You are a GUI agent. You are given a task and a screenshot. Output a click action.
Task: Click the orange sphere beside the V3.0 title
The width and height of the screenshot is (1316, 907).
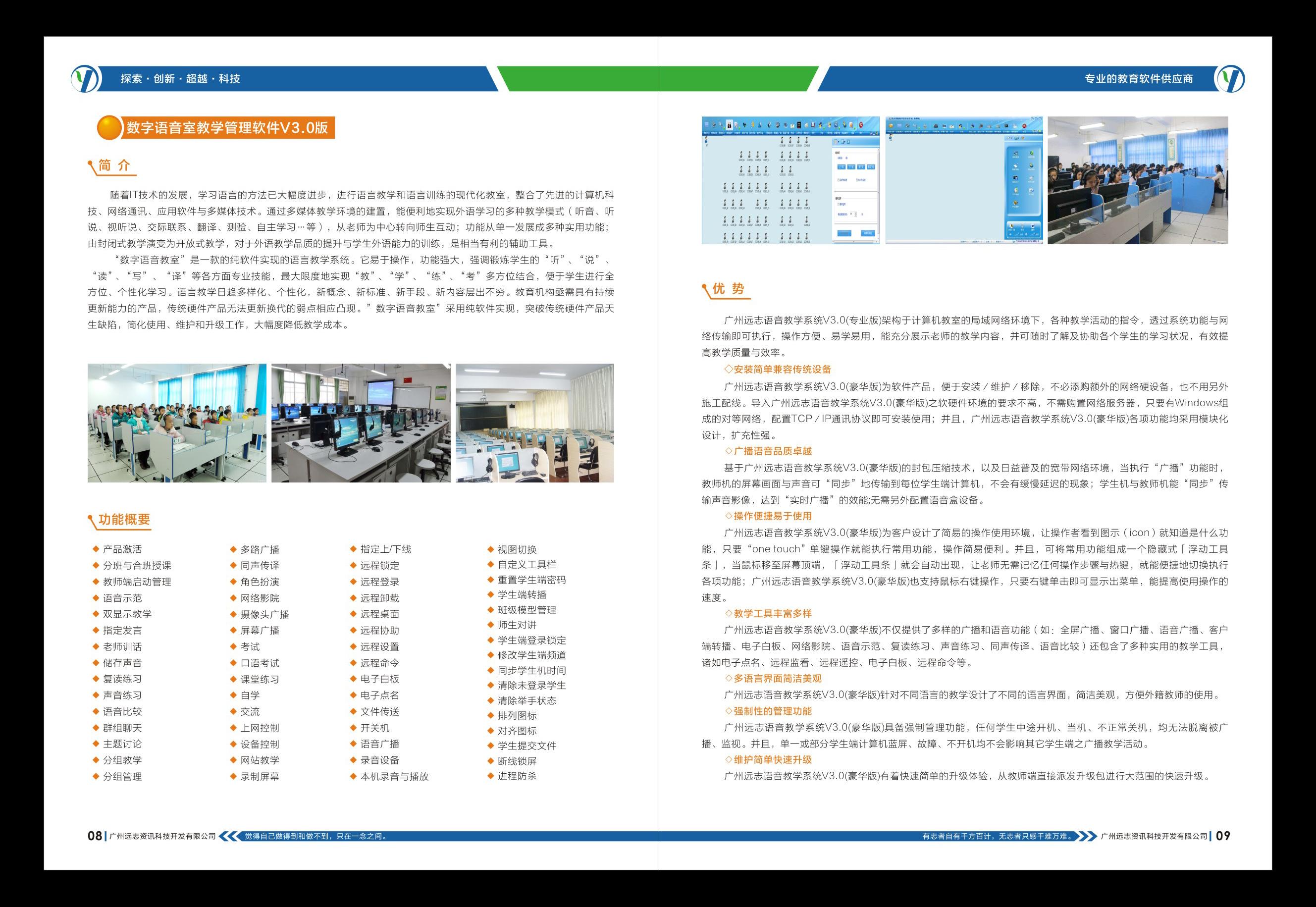click(109, 128)
